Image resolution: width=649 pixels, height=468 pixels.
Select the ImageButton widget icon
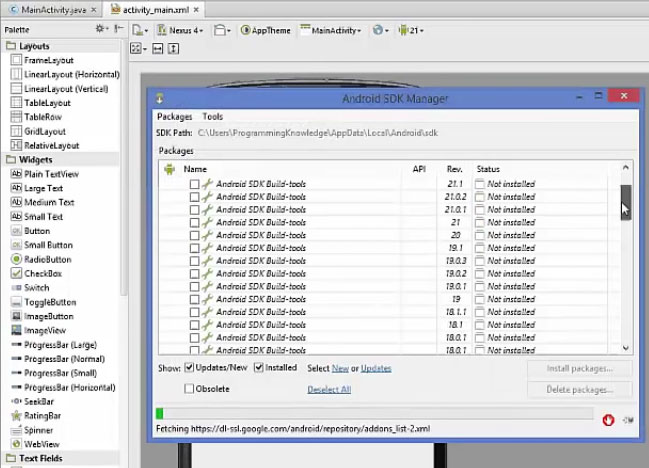(x=16, y=316)
